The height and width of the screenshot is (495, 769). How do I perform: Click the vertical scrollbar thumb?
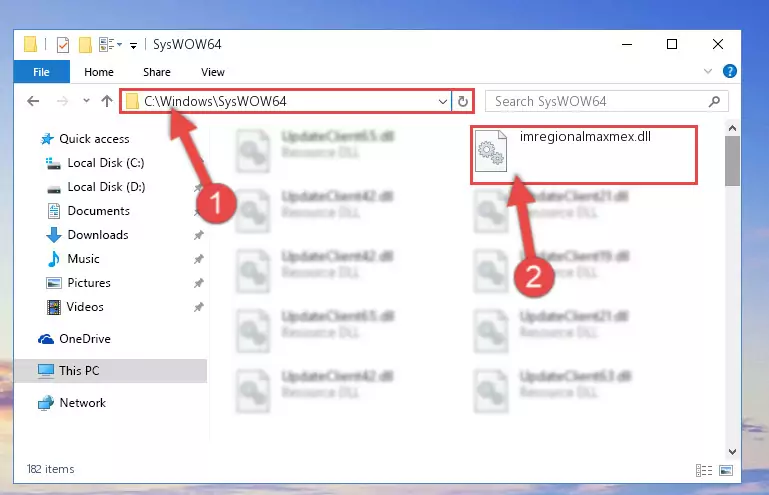tap(732, 161)
